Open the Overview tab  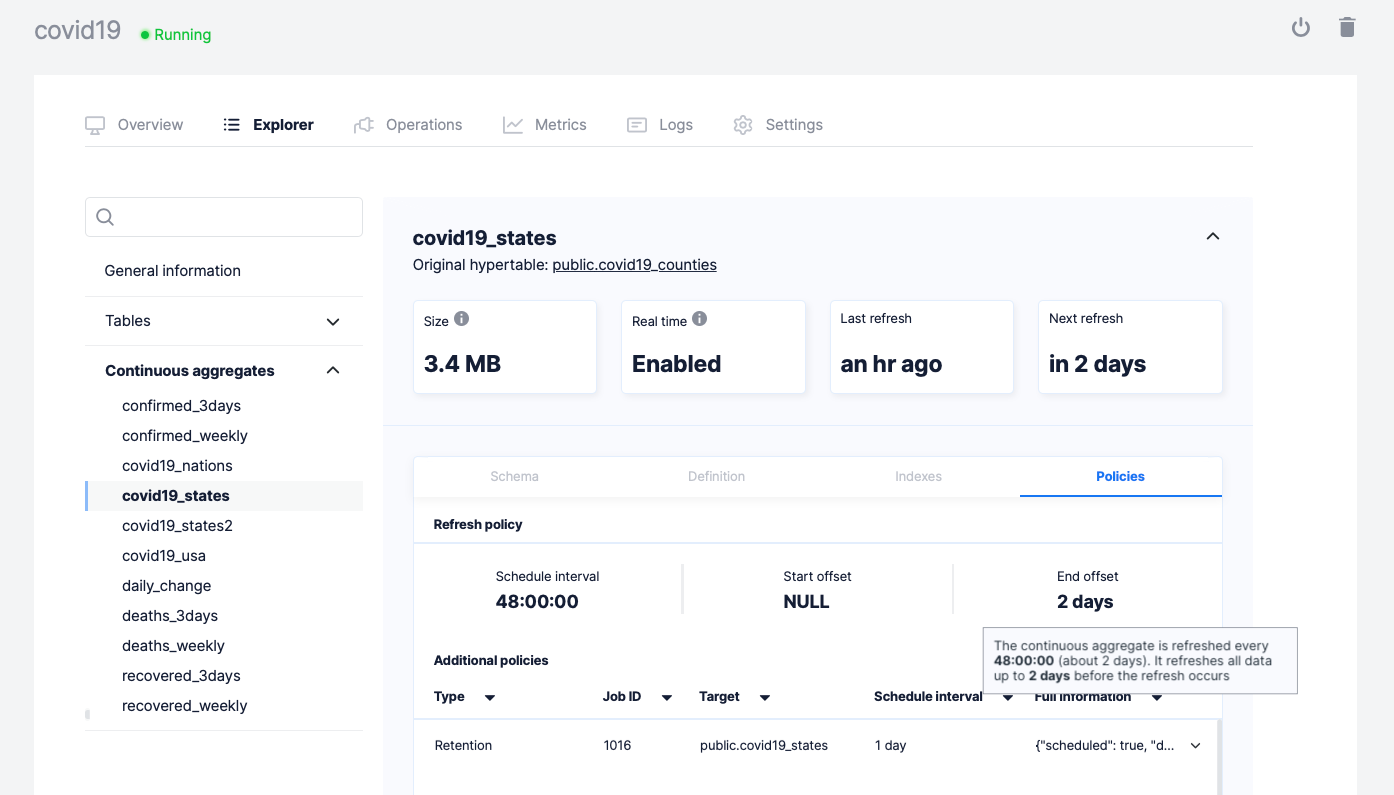tap(135, 125)
